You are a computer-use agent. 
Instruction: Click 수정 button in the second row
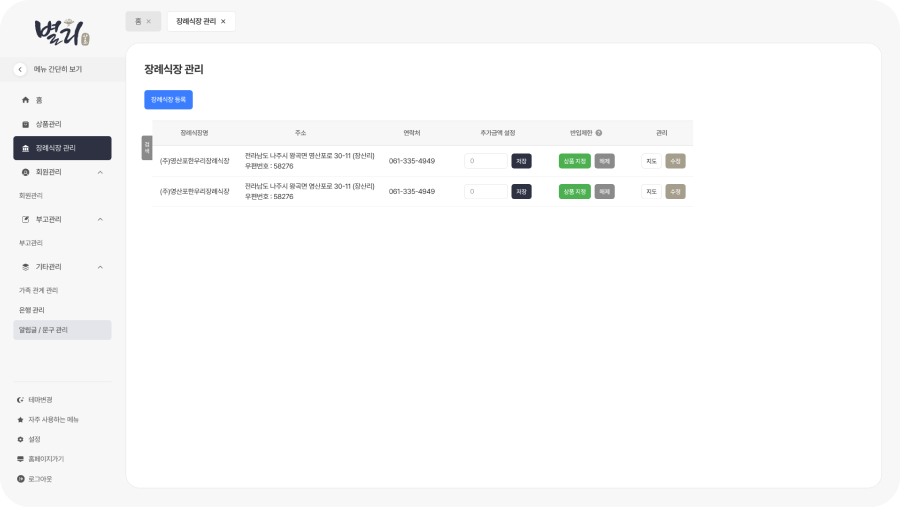pyautogui.click(x=675, y=191)
